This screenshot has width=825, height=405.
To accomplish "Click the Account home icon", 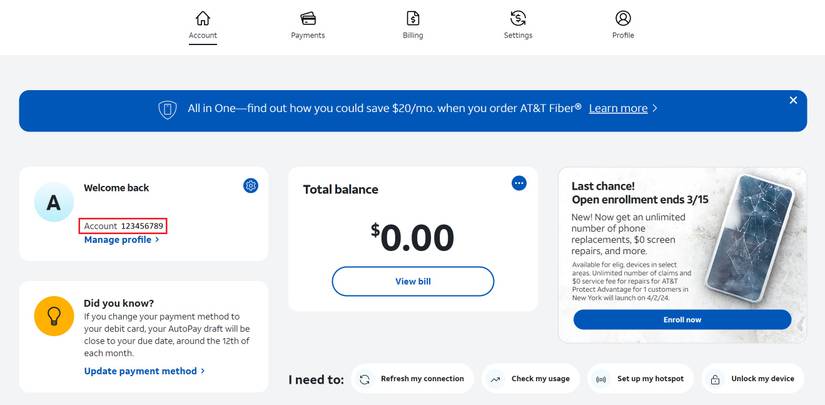I will [x=203, y=18].
